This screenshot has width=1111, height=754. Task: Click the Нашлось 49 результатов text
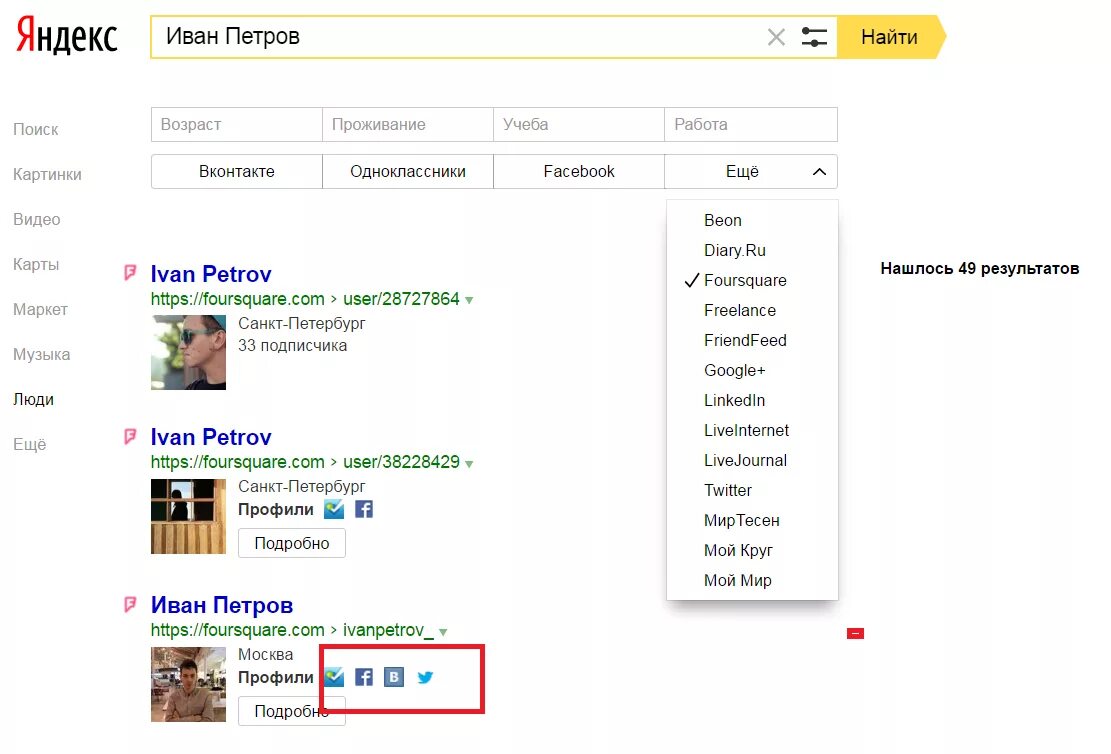(x=980, y=269)
